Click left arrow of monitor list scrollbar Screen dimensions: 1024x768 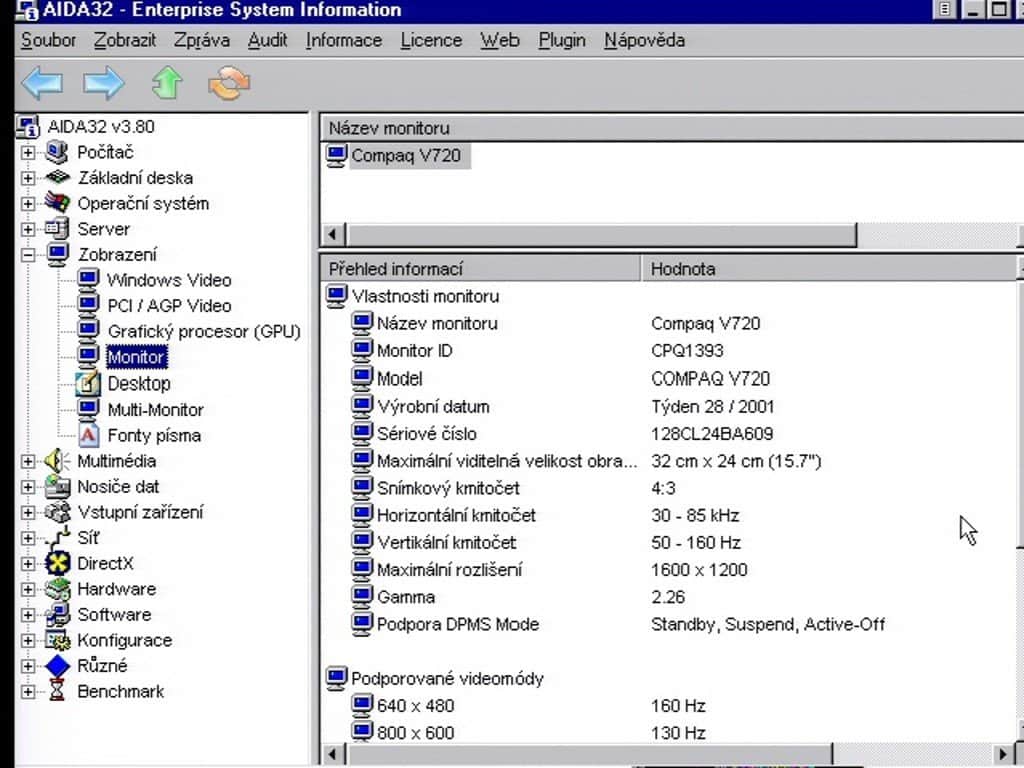click(333, 234)
